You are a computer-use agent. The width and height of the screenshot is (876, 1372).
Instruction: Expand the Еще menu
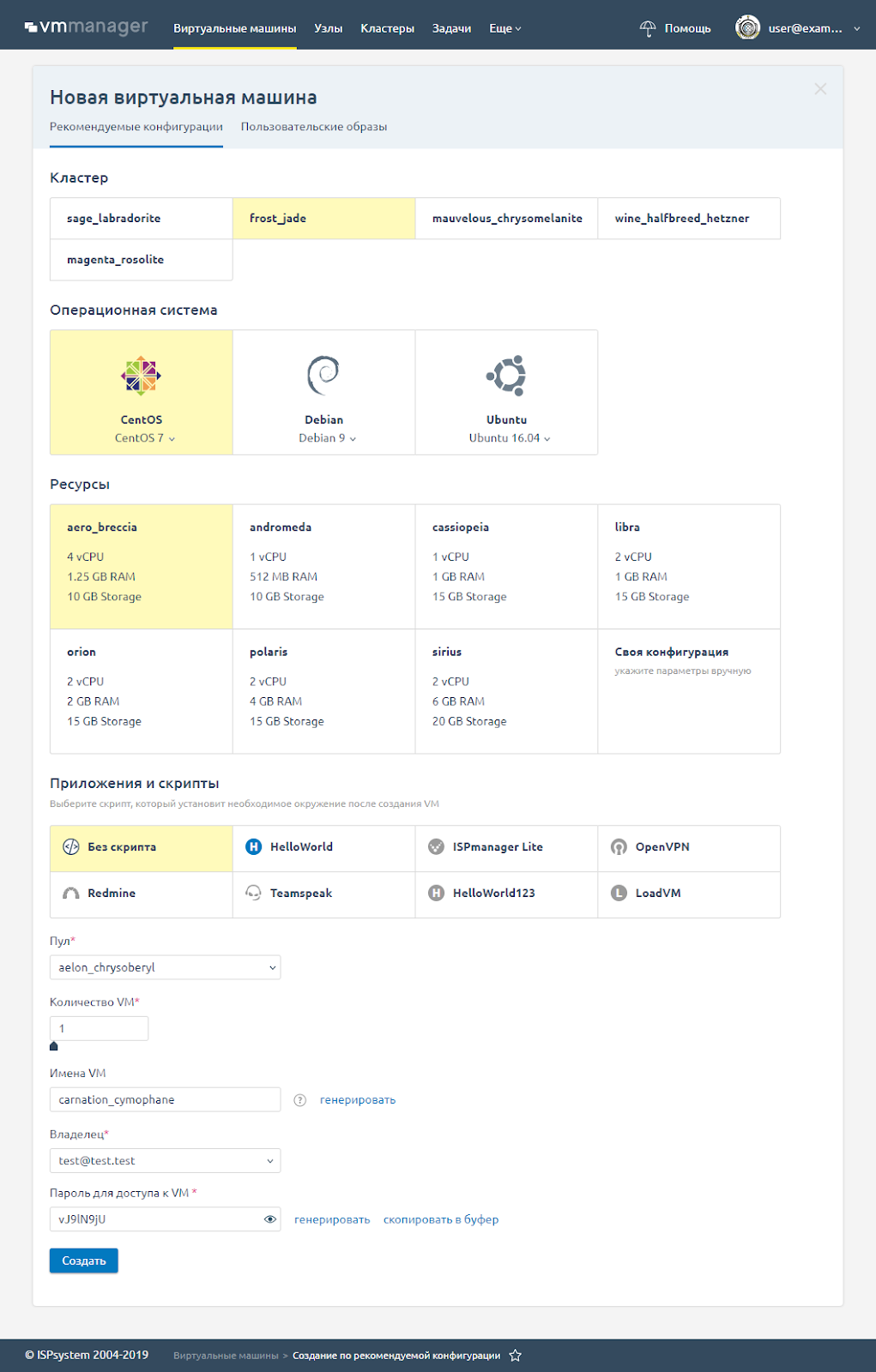pyautogui.click(x=505, y=28)
